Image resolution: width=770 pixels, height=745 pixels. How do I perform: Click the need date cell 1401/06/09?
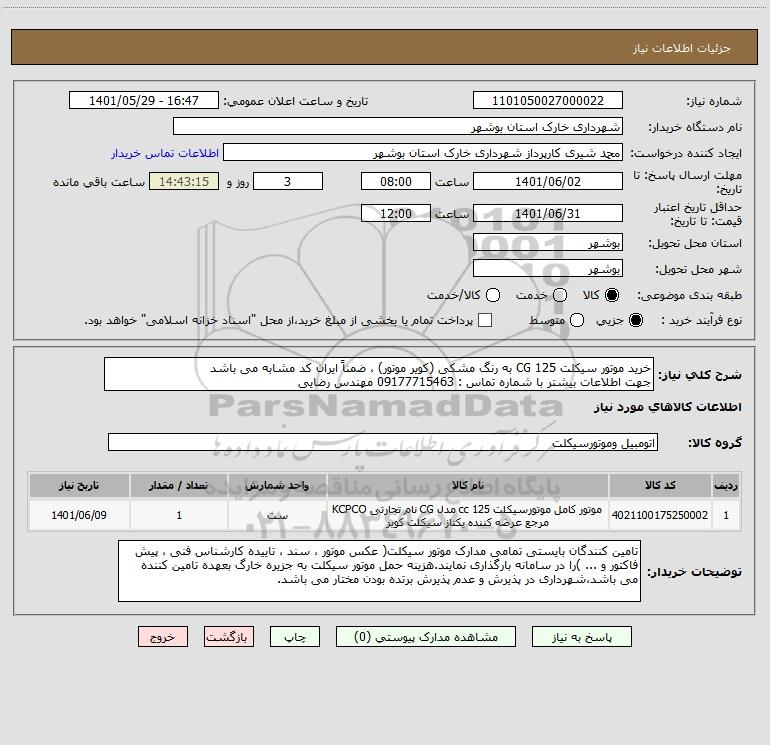79,515
